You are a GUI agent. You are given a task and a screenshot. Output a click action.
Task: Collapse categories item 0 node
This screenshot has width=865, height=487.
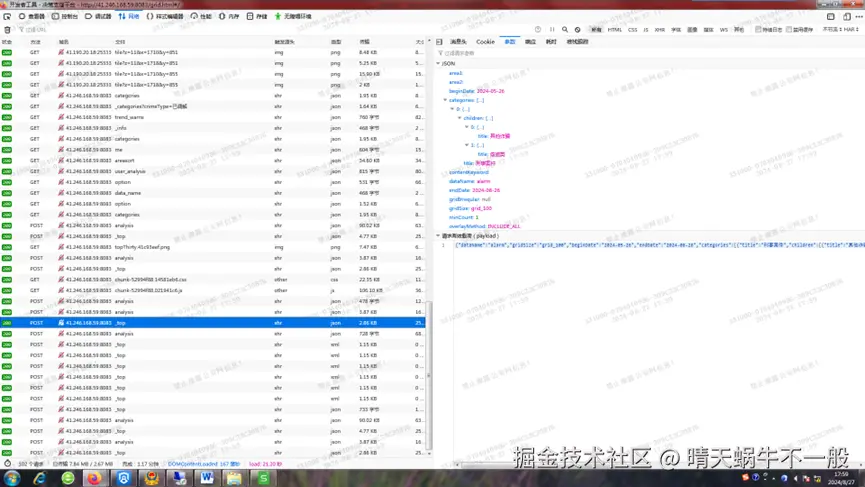pos(452,109)
